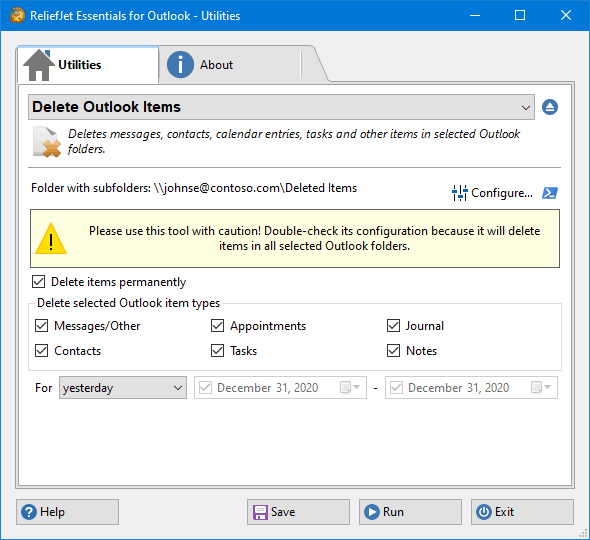The image size is (590, 540).
Task: Expand the 'yesterday' period dropdown
Action: click(123, 388)
